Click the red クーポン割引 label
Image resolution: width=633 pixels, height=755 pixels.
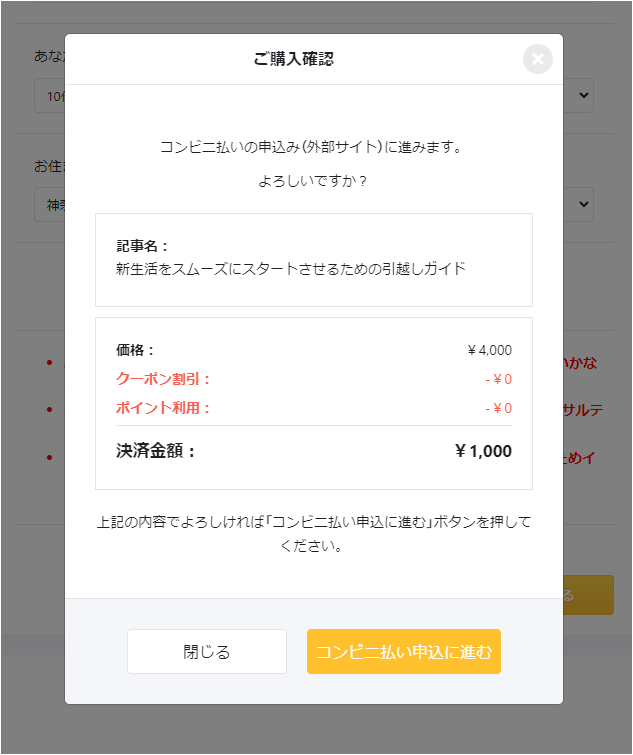tap(163, 379)
